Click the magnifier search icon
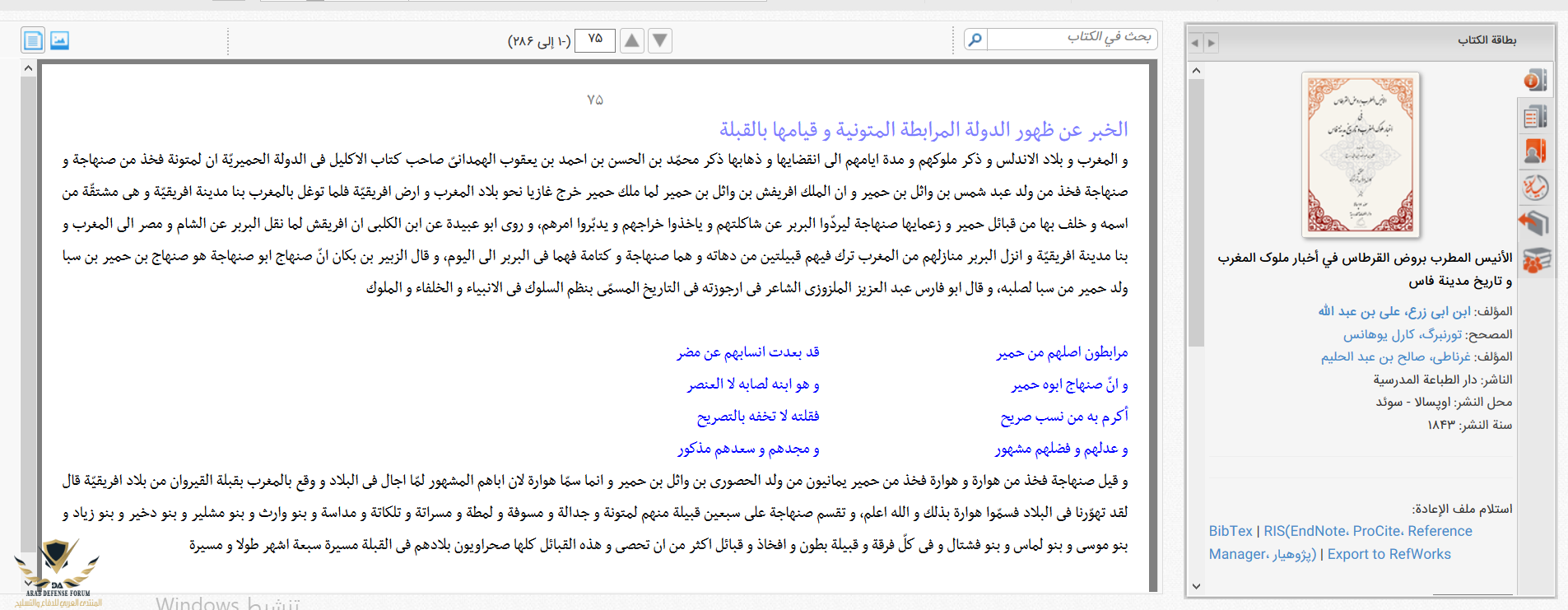This screenshot has height=610, width=1568. pyautogui.click(x=975, y=40)
